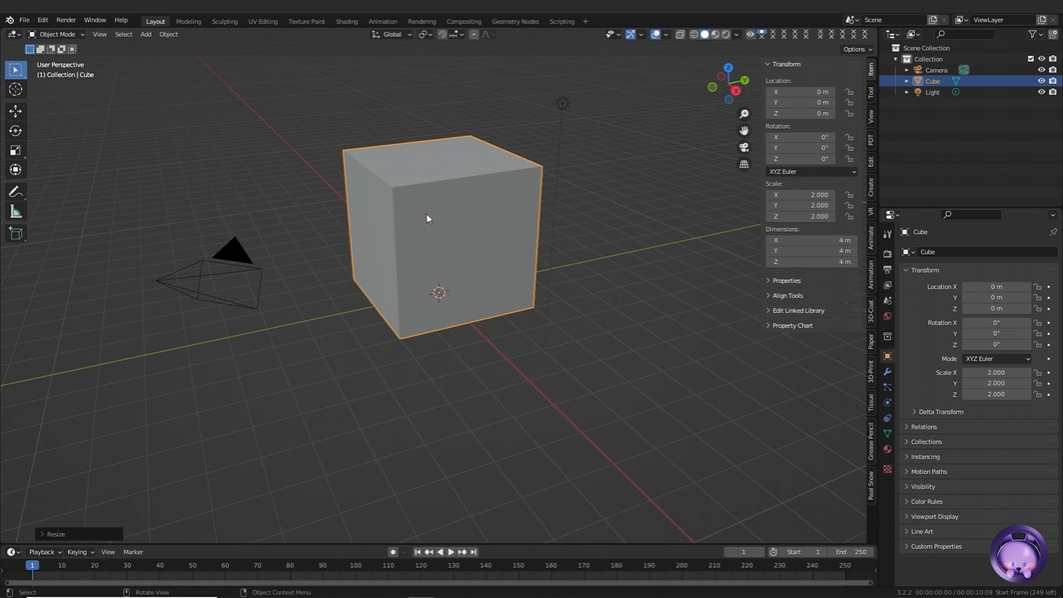Open the XYZ Euler dropdown in sidebar
This screenshot has height=598, width=1063.
pos(811,172)
